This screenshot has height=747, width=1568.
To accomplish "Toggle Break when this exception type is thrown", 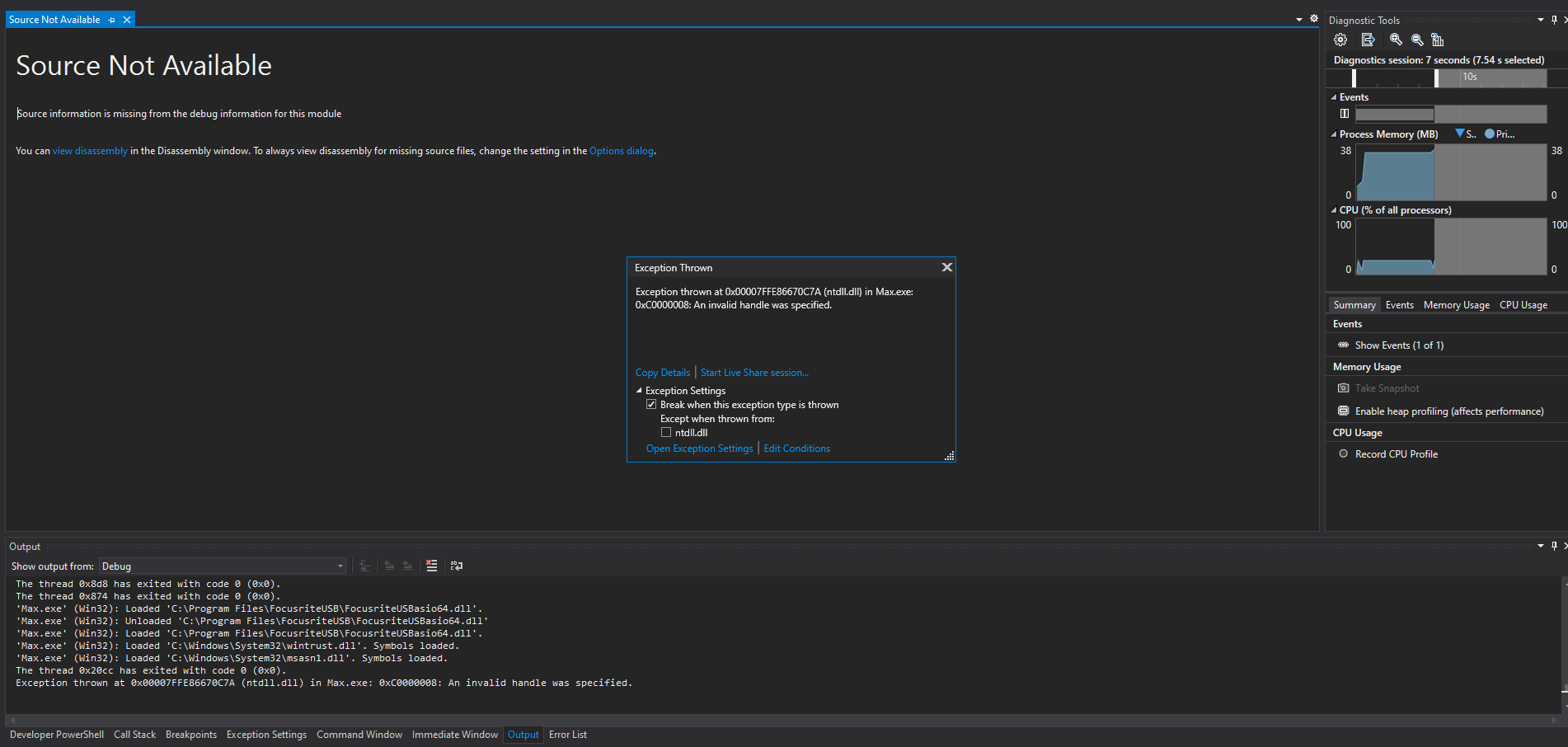I will point(651,405).
